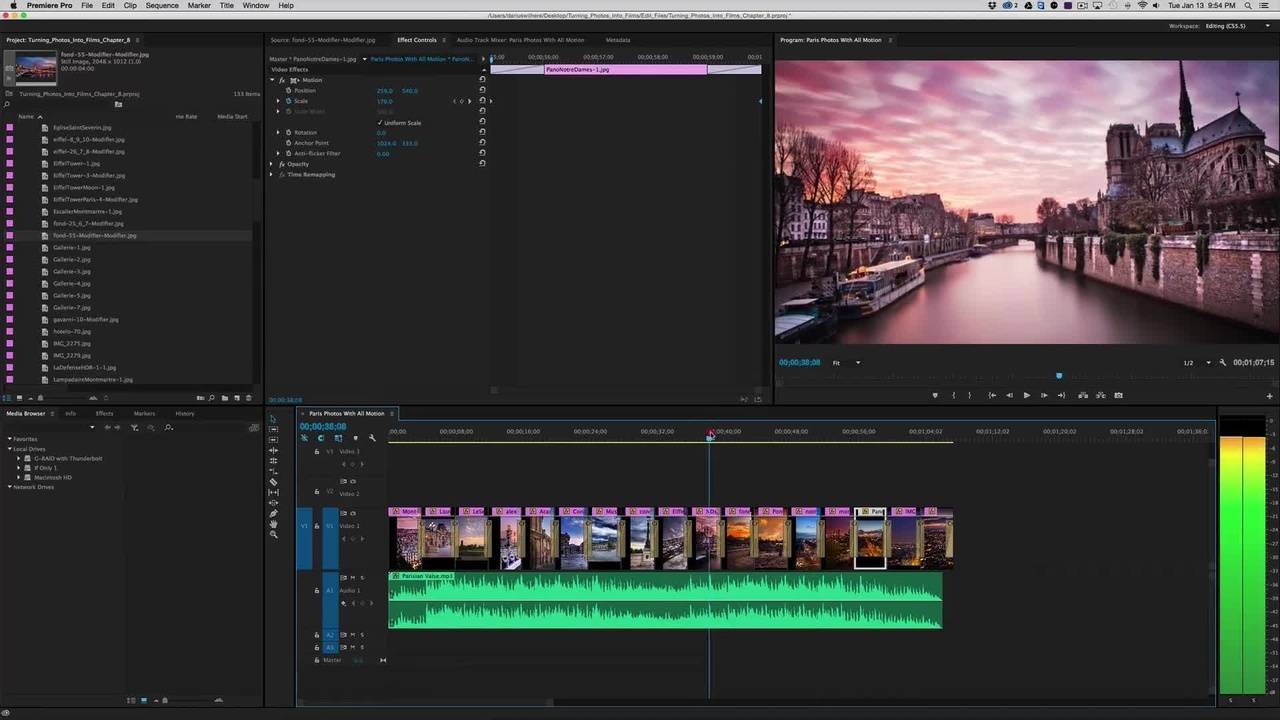This screenshot has height=720, width=1280.
Task: Toggle animation stopwatch for Position
Action: (287, 91)
